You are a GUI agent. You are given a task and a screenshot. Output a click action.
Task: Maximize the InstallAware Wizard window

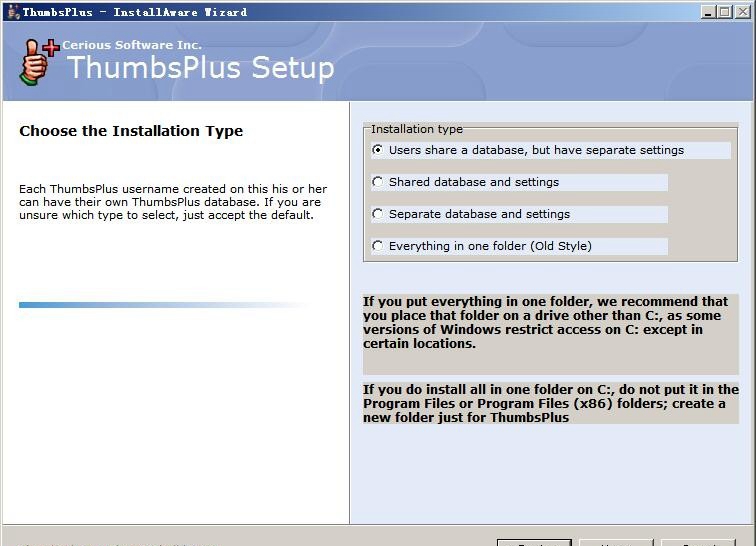(x=724, y=12)
